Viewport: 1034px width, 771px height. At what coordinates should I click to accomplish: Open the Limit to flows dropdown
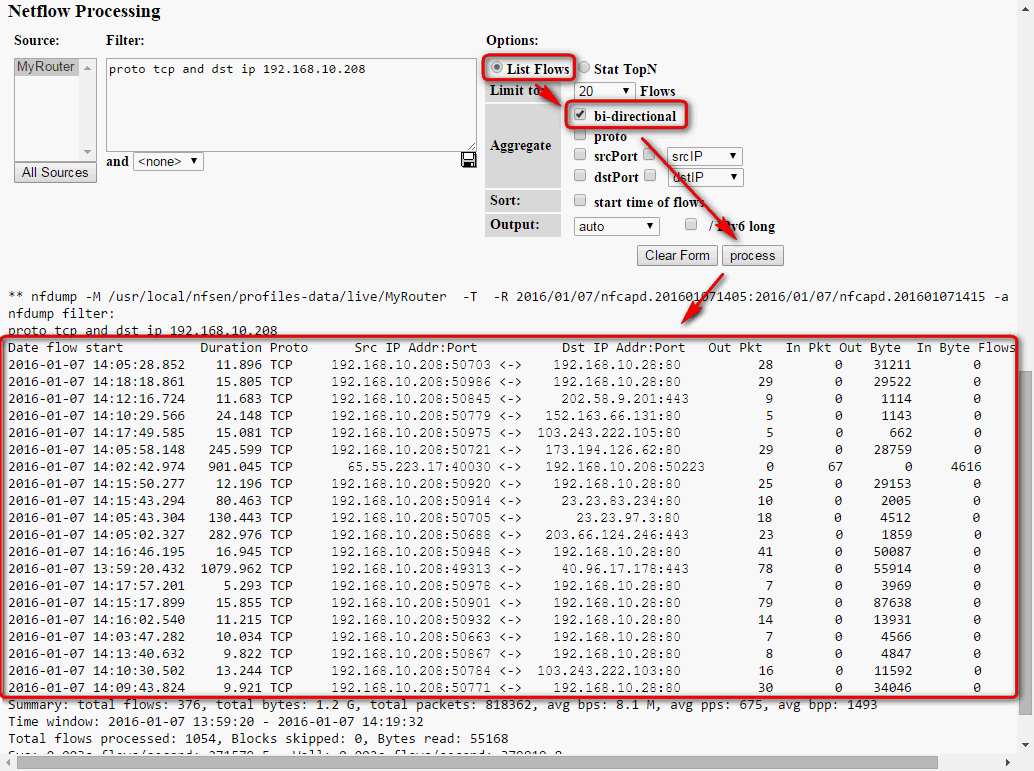[604, 91]
